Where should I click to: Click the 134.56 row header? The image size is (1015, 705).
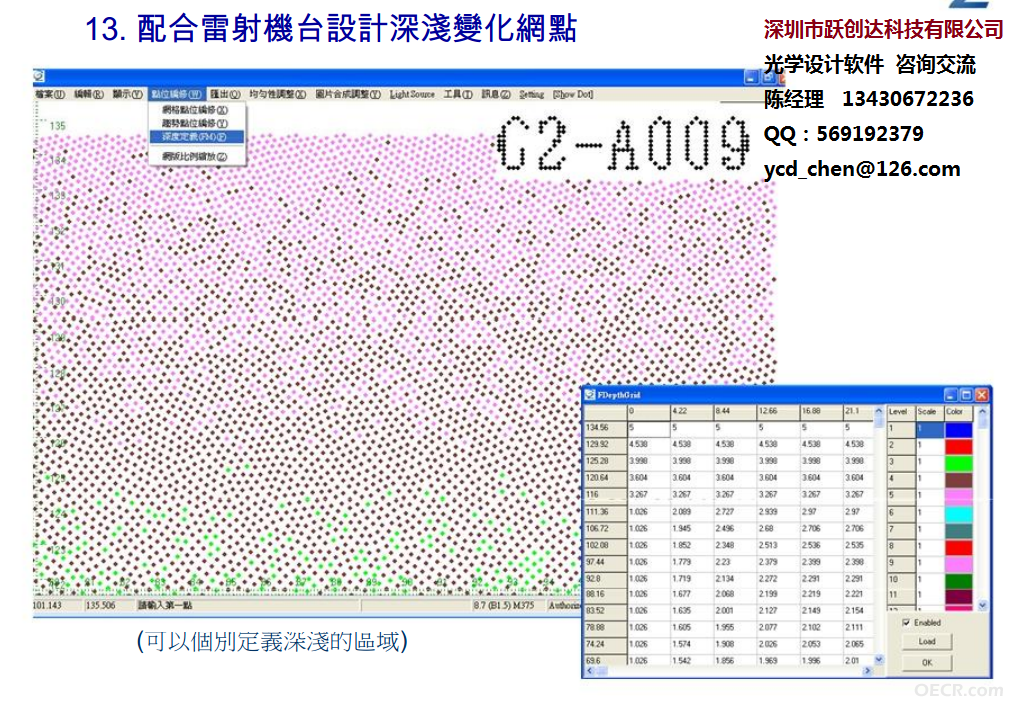[x=606, y=428]
